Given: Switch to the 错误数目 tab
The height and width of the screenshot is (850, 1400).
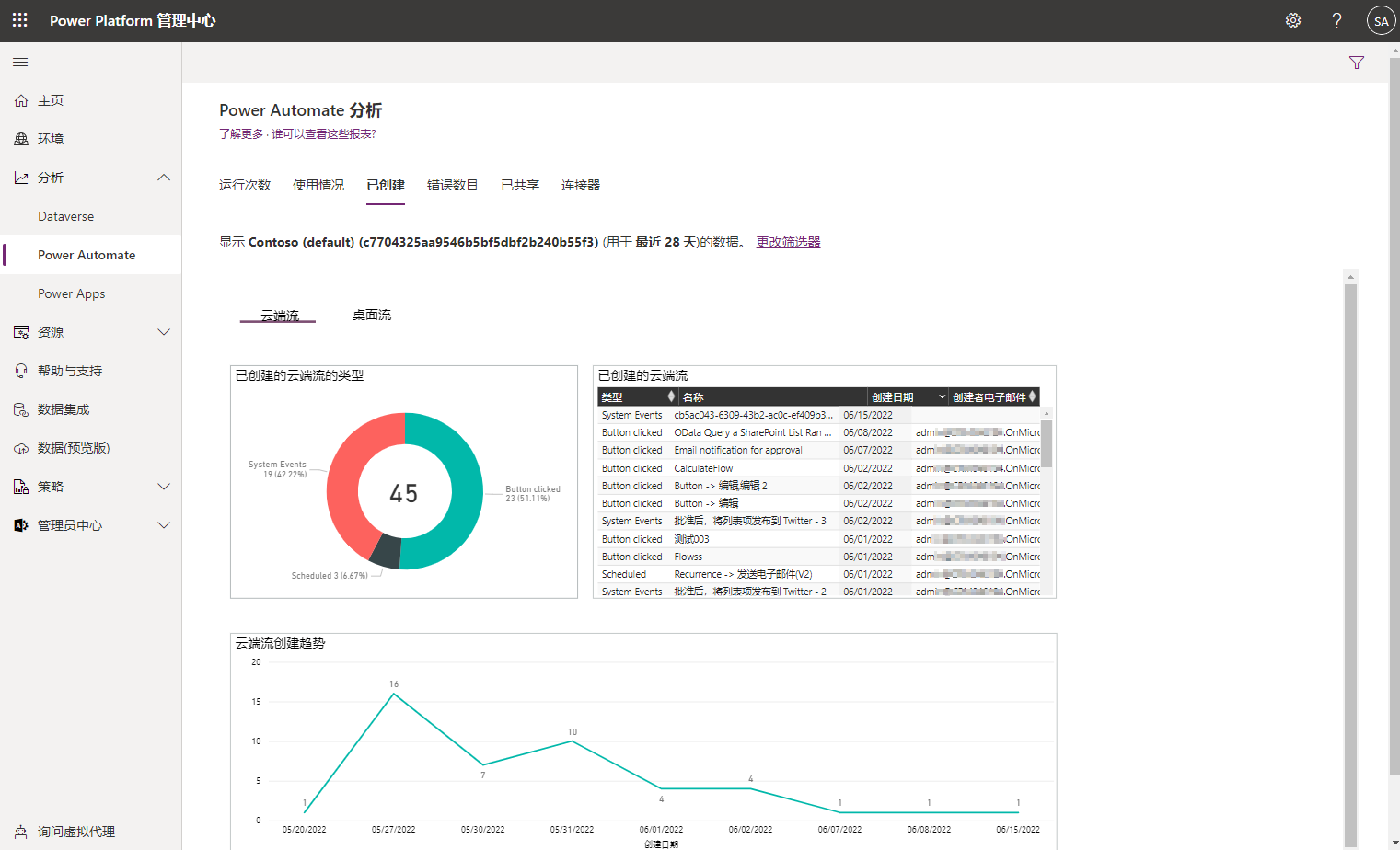Looking at the screenshot, I should 453,185.
